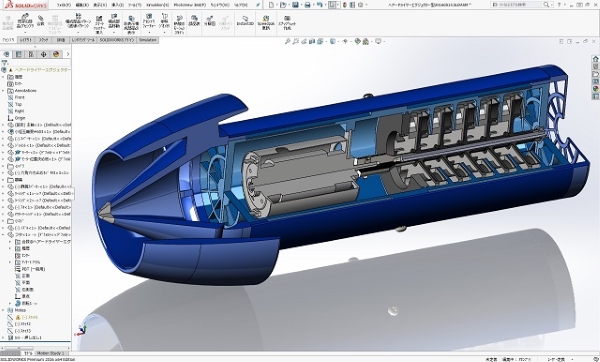Click the Edit Appearance color ball icon in the view toolbar
Screen dimensions: 600x362
pyautogui.click(x=357, y=41)
